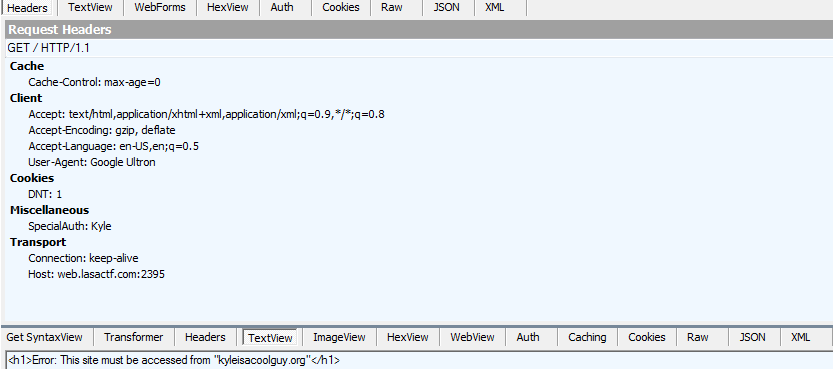Image resolution: width=833 pixels, height=369 pixels.
Task: Open the Transformer tab
Action: (x=133, y=337)
